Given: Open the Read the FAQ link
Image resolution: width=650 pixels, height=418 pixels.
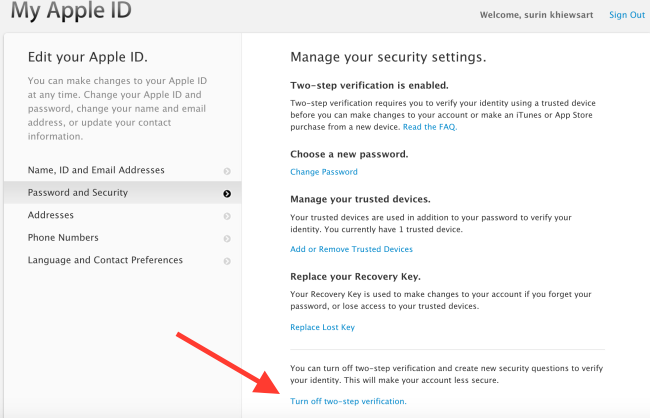Looking at the screenshot, I should pyautogui.click(x=430, y=127).
